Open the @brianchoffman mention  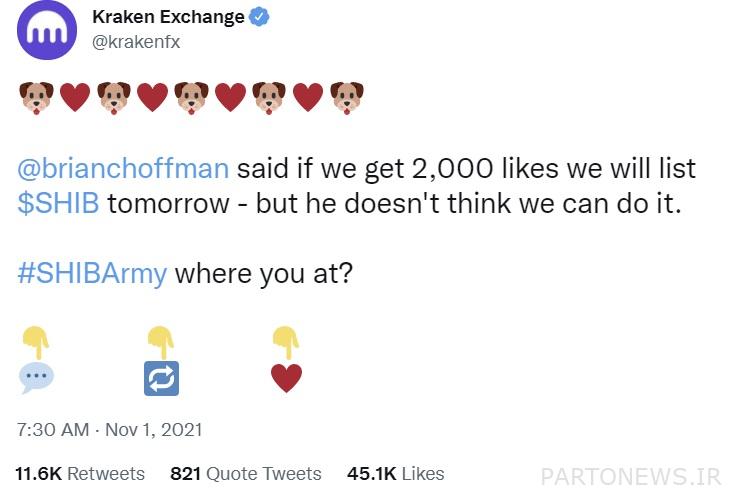(123, 169)
